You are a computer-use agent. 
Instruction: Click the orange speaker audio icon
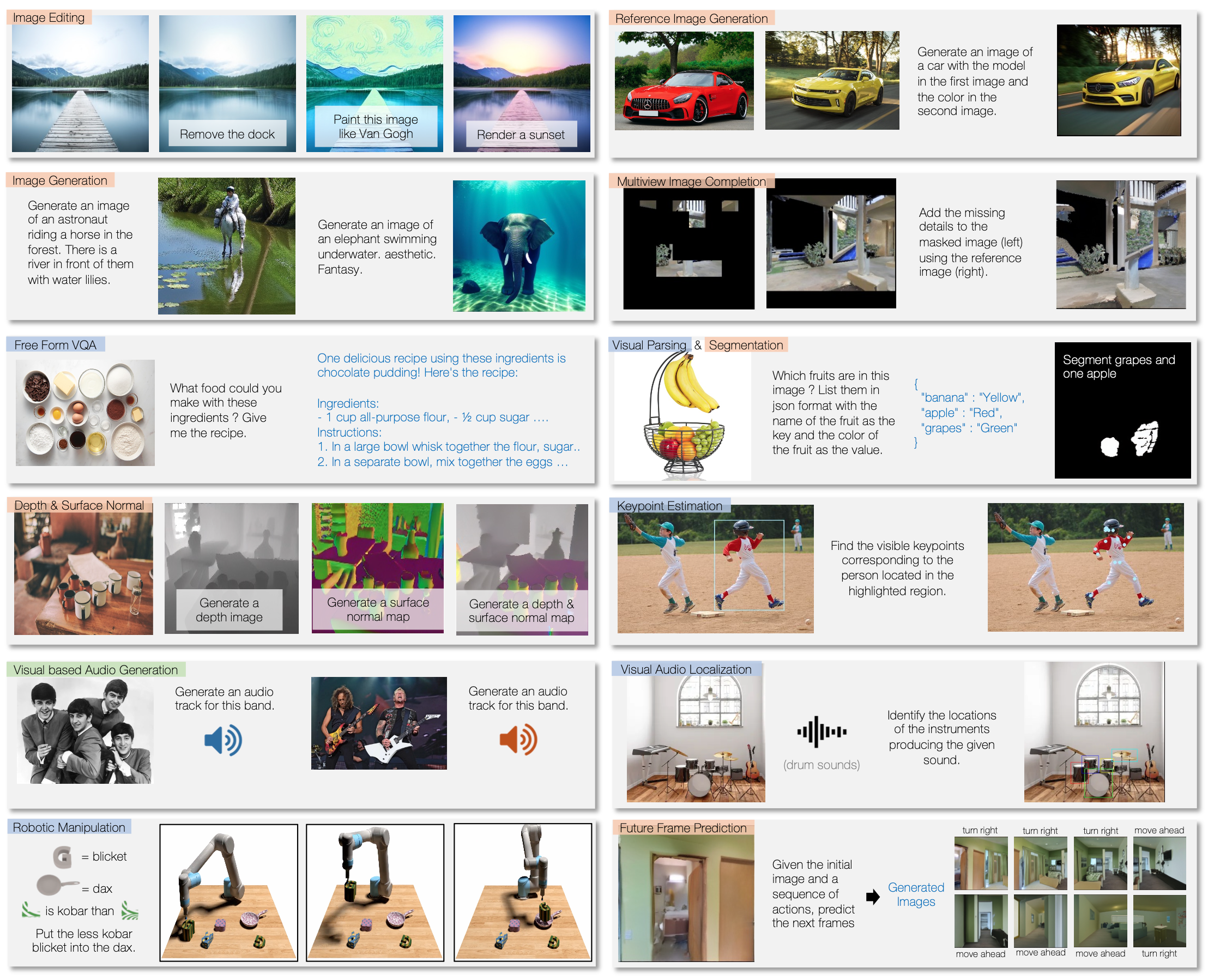[x=518, y=740]
